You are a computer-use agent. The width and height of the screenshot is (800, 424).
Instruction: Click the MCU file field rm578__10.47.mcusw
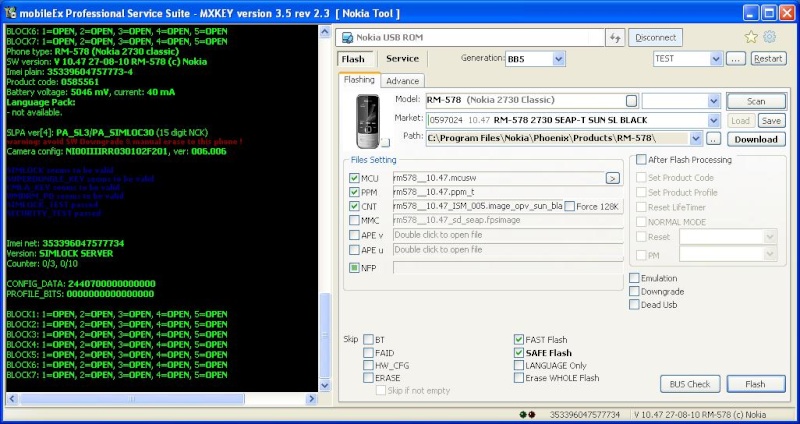(x=498, y=178)
